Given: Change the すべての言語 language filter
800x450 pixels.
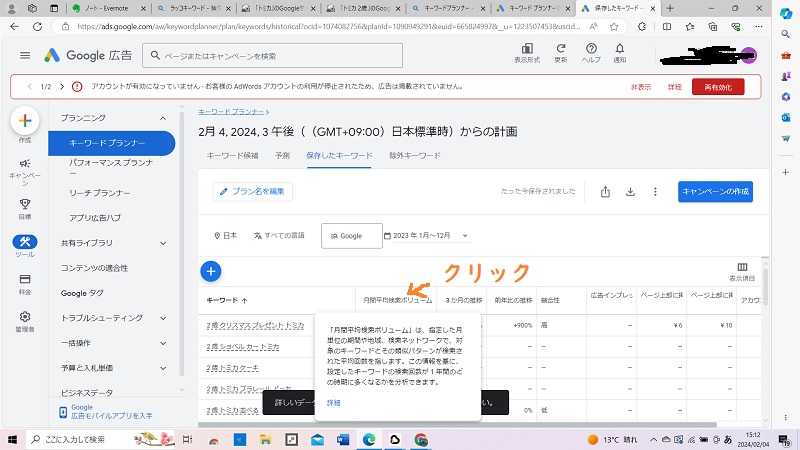Looking at the screenshot, I should tap(279, 236).
